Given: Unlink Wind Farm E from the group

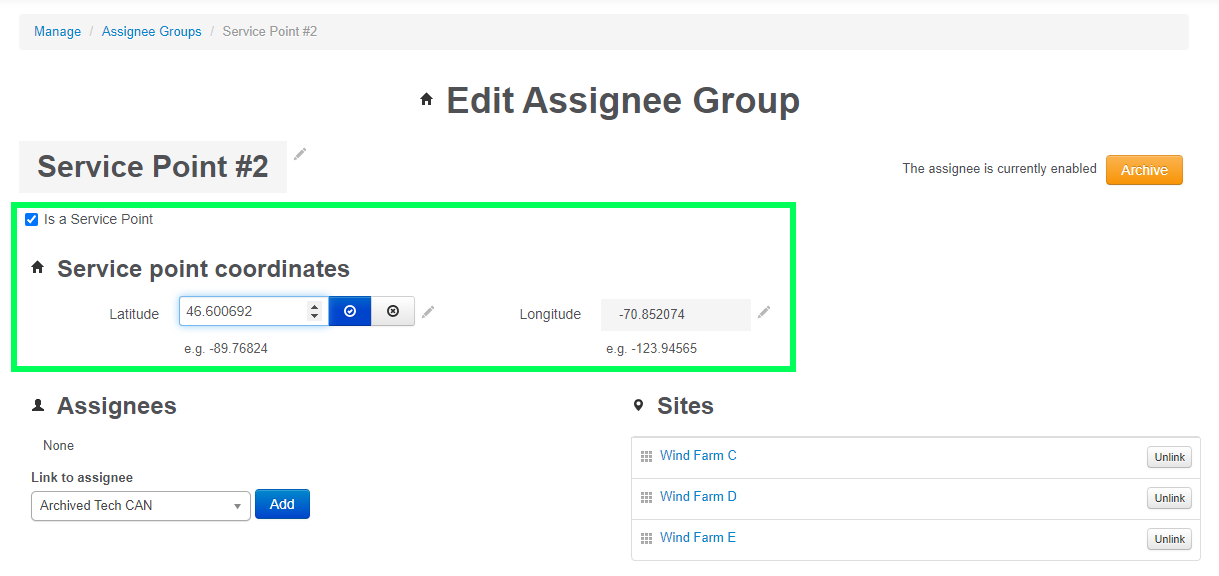Looking at the screenshot, I should point(1169,539).
